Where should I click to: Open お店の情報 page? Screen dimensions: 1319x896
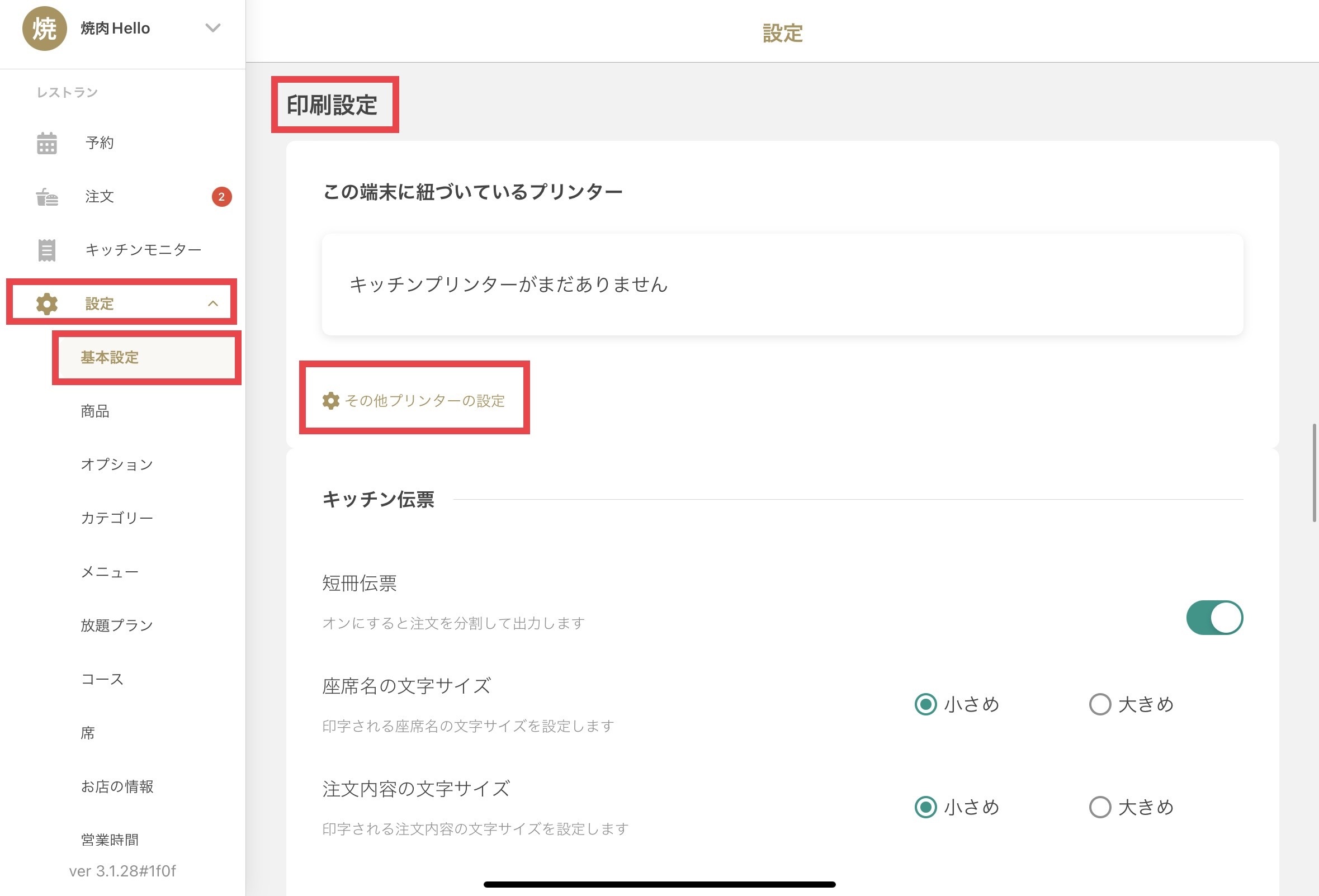coord(117,786)
